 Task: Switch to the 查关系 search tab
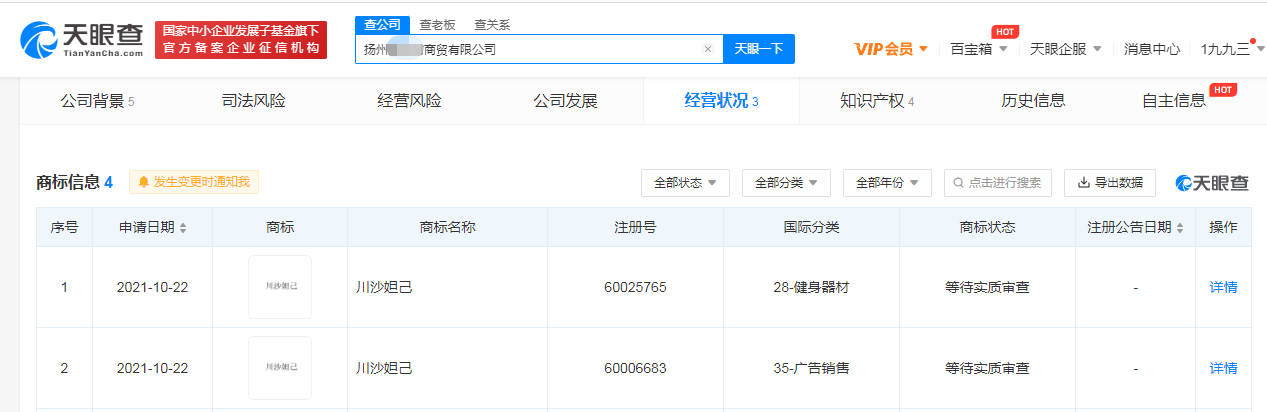492,25
